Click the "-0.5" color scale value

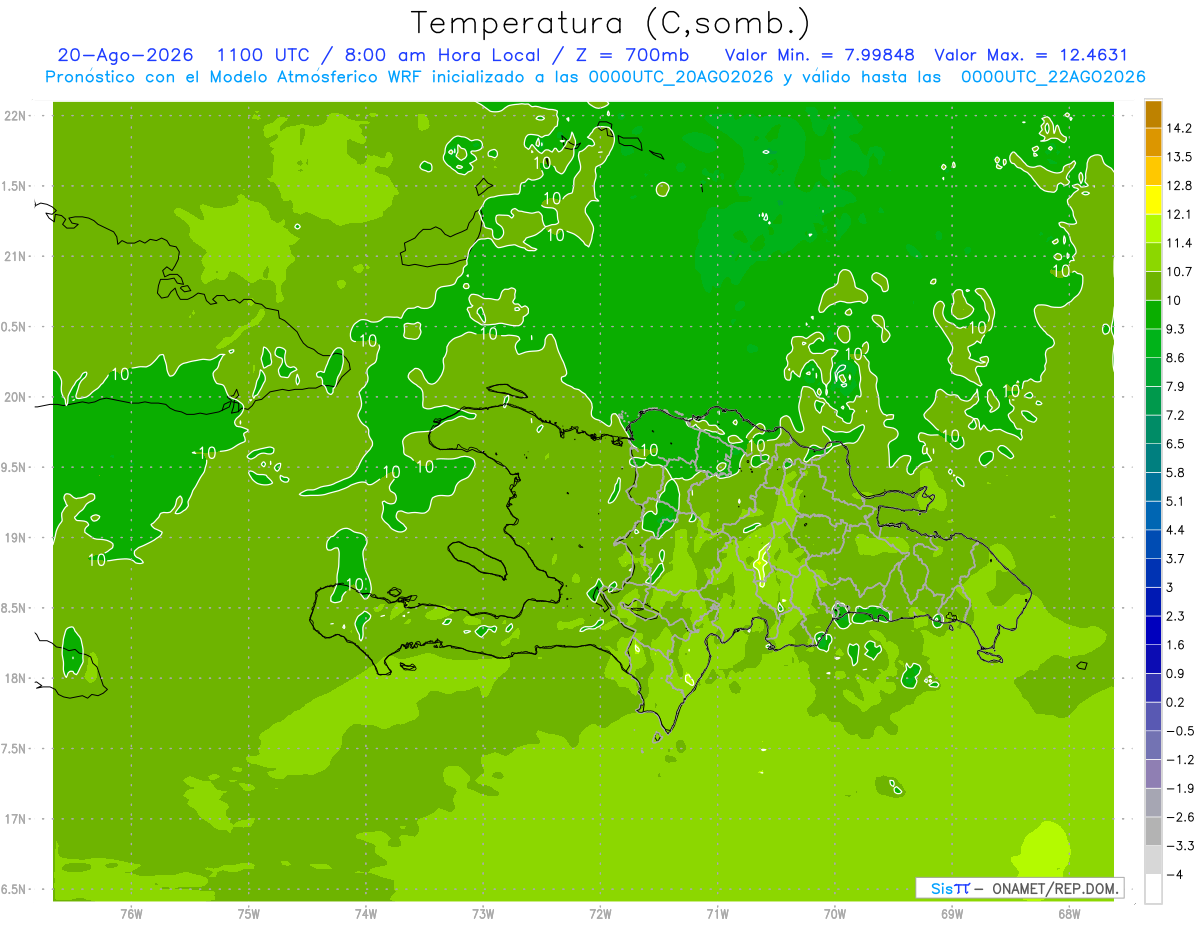pos(1180,731)
